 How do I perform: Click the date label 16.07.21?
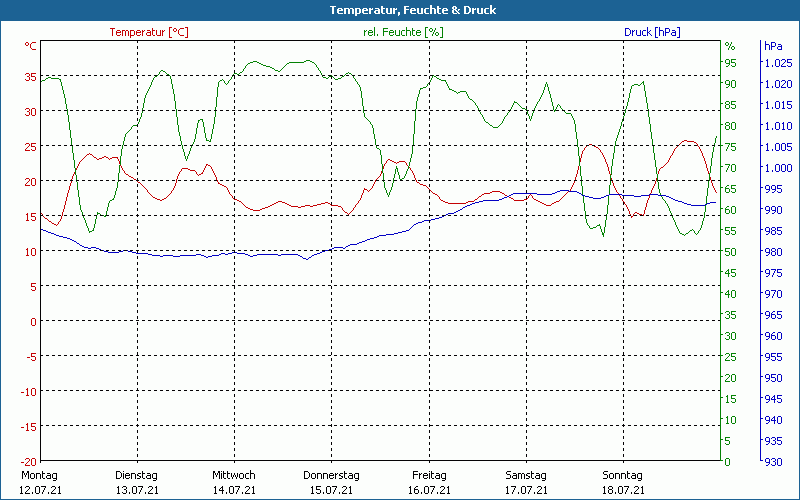click(429, 490)
